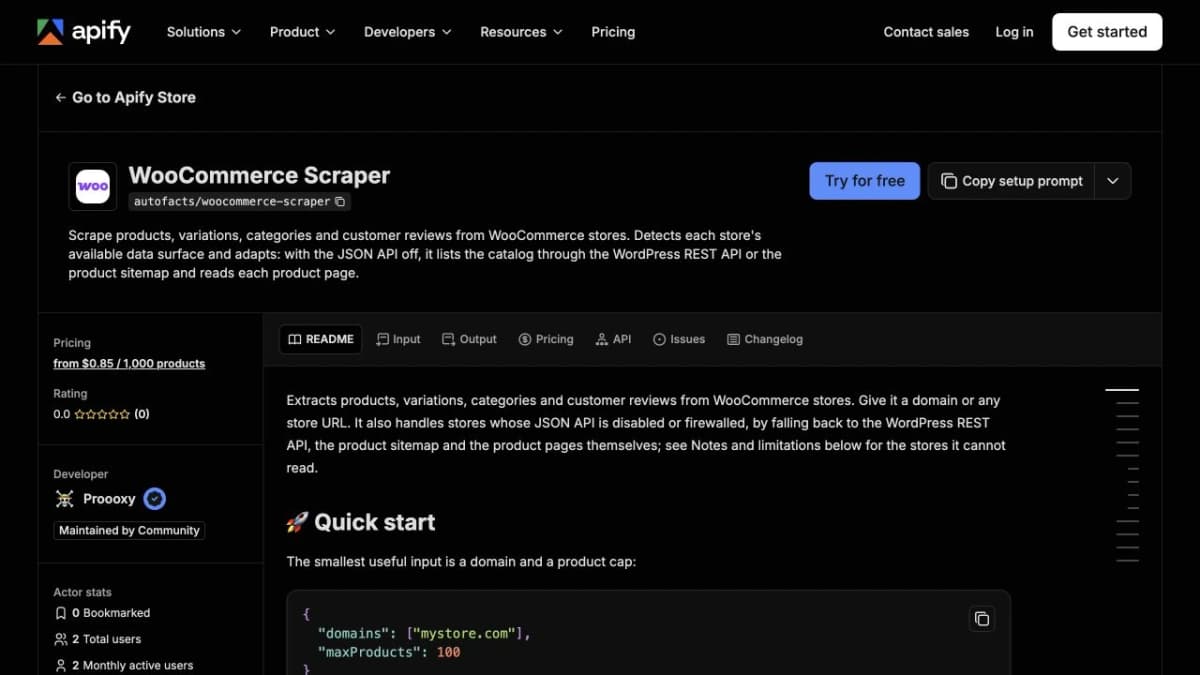The image size is (1200, 675).
Task: Click the back arrow to Apify Store
Action: click(61, 97)
